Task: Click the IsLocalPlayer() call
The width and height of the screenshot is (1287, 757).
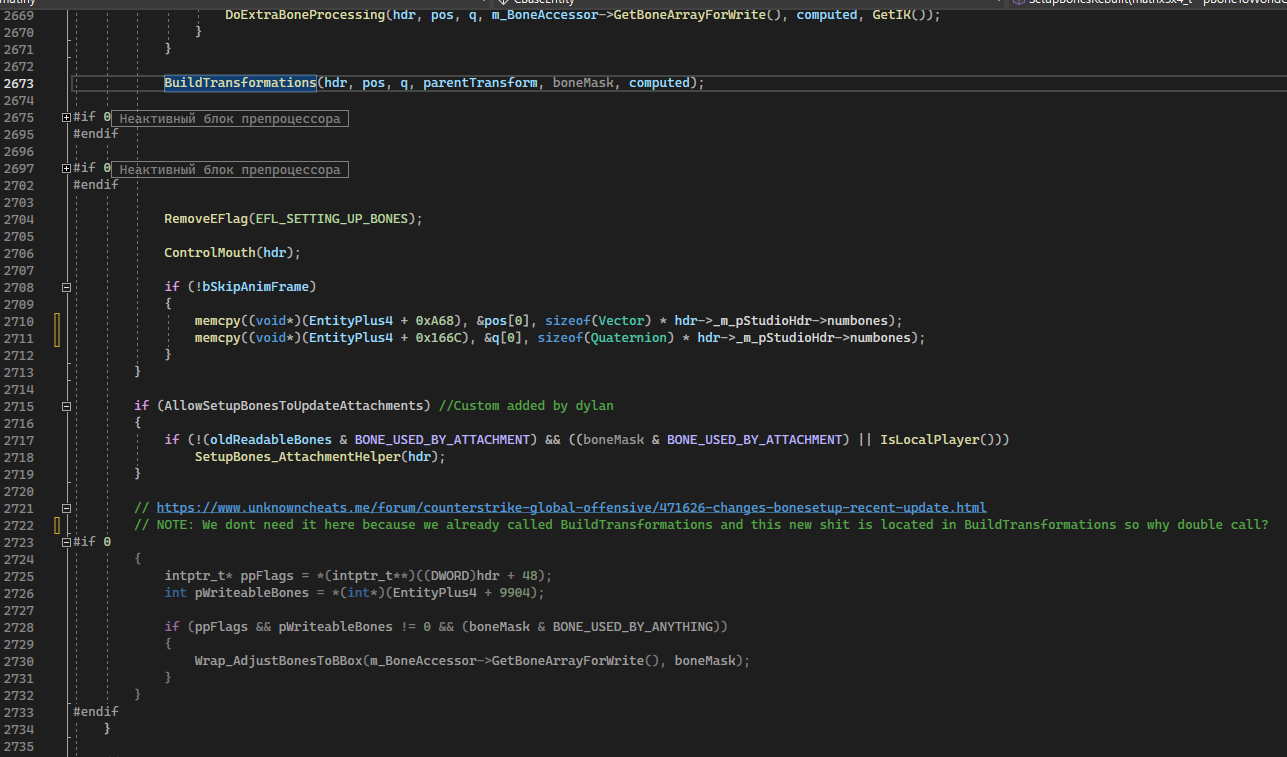Action: click(x=941, y=440)
